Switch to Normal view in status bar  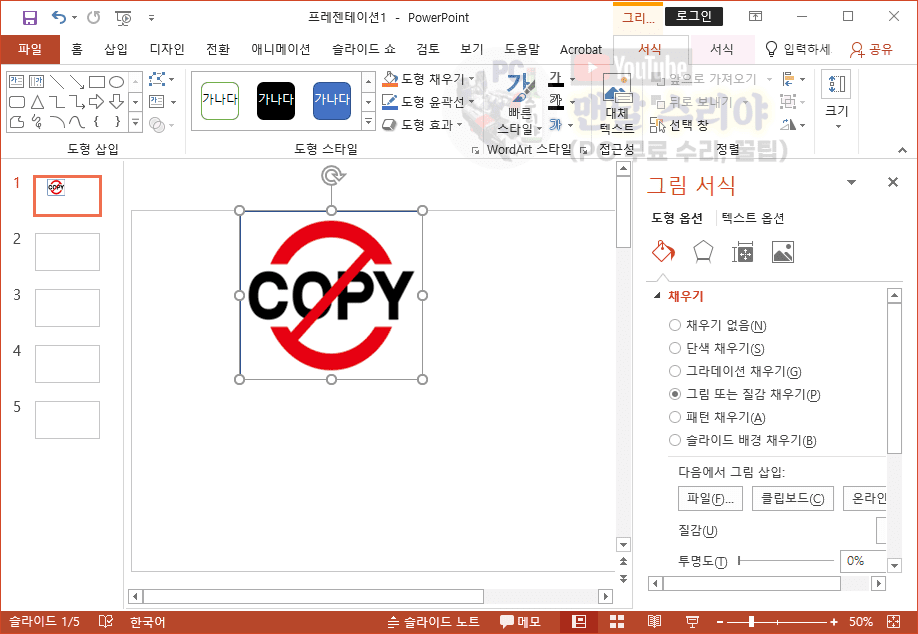pos(578,622)
